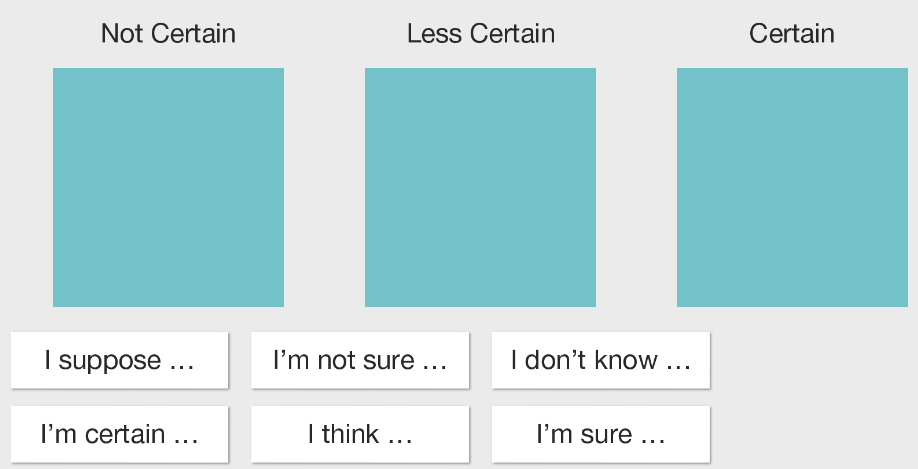Click the center of the middle teal drop zone
The height and width of the screenshot is (469, 918).
[x=481, y=187]
